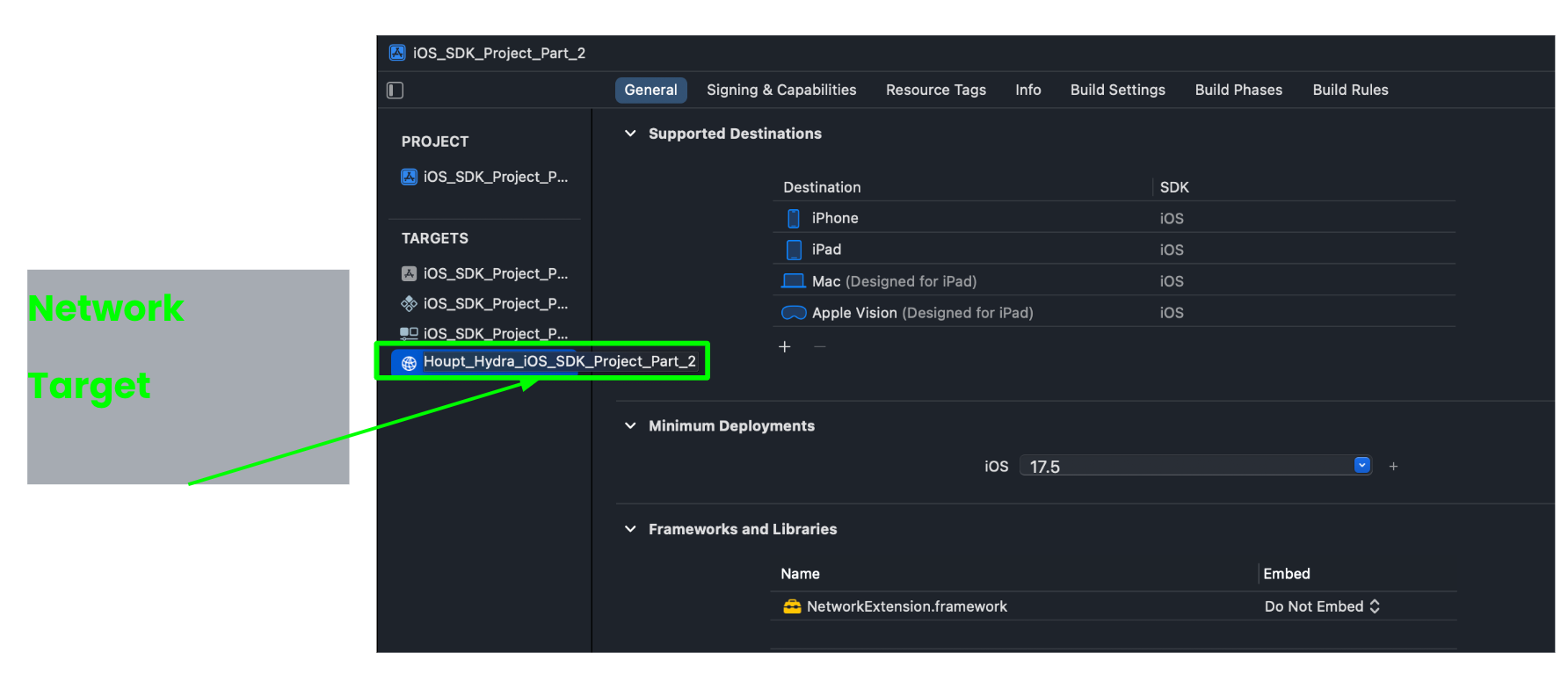The image size is (1568, 682).
Task: Select the NetworkExtension.framework row
Action: tap(1114, 606)
